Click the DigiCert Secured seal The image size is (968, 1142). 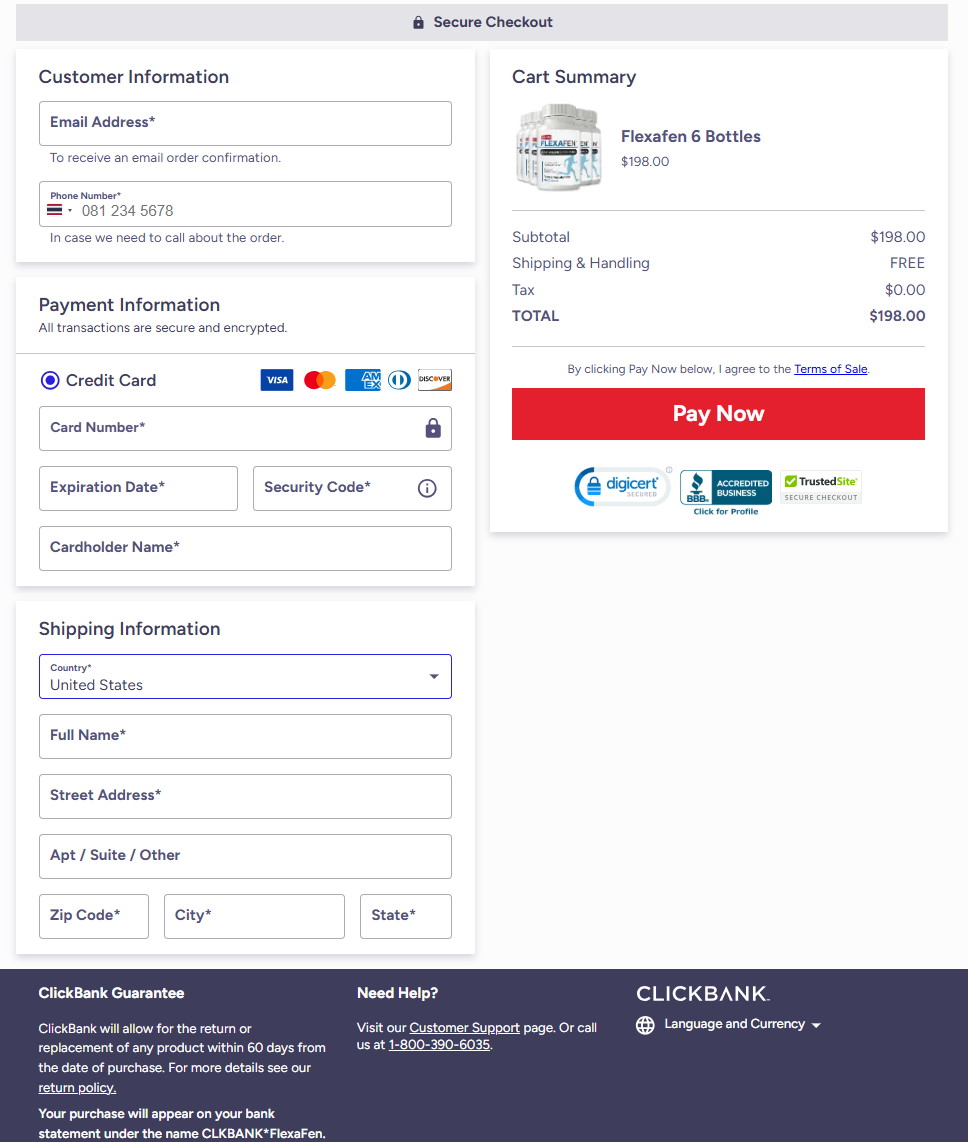[622, 487]
